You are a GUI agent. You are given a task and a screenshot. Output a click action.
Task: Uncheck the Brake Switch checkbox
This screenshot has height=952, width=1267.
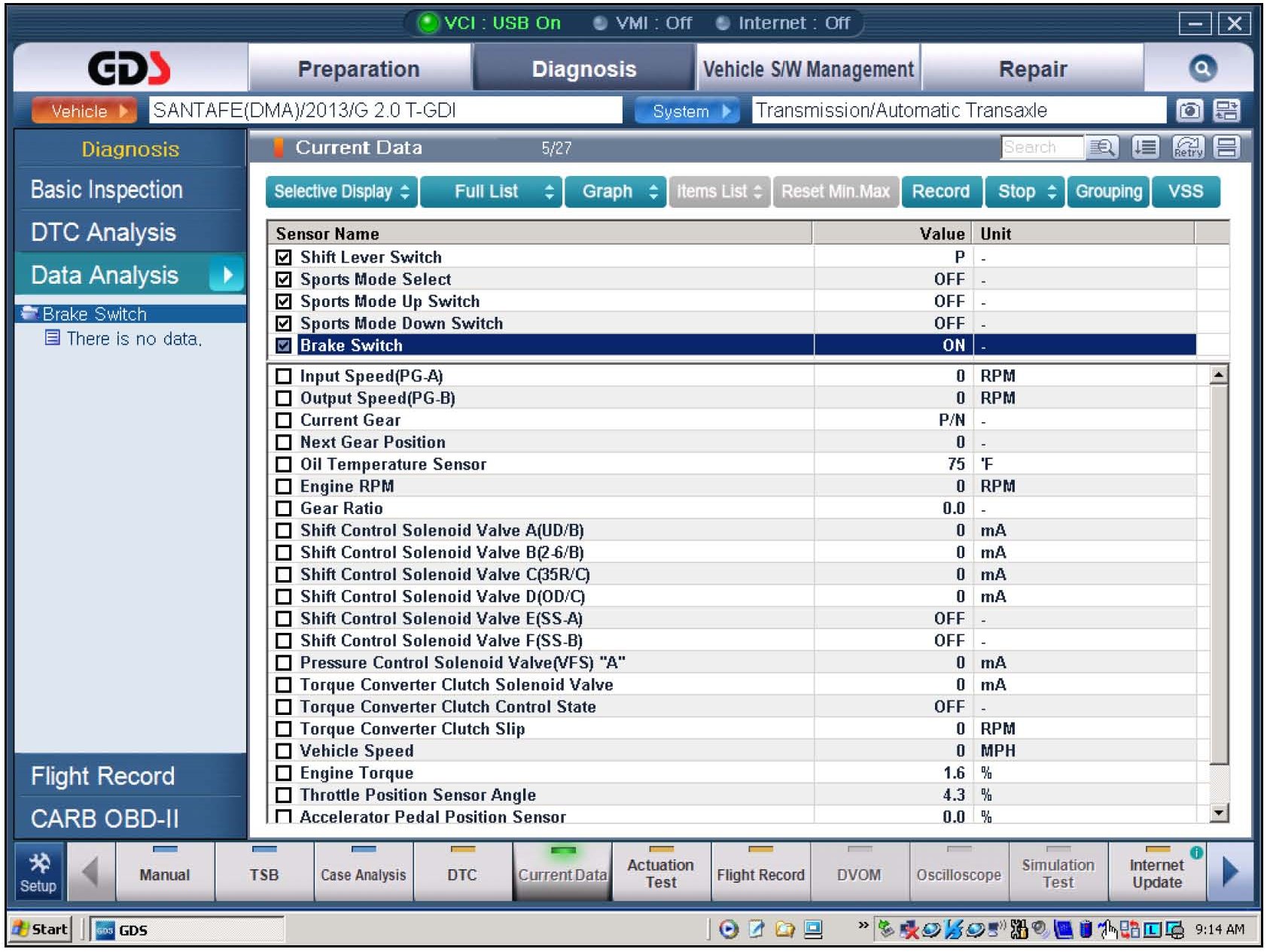pos(284,345)
